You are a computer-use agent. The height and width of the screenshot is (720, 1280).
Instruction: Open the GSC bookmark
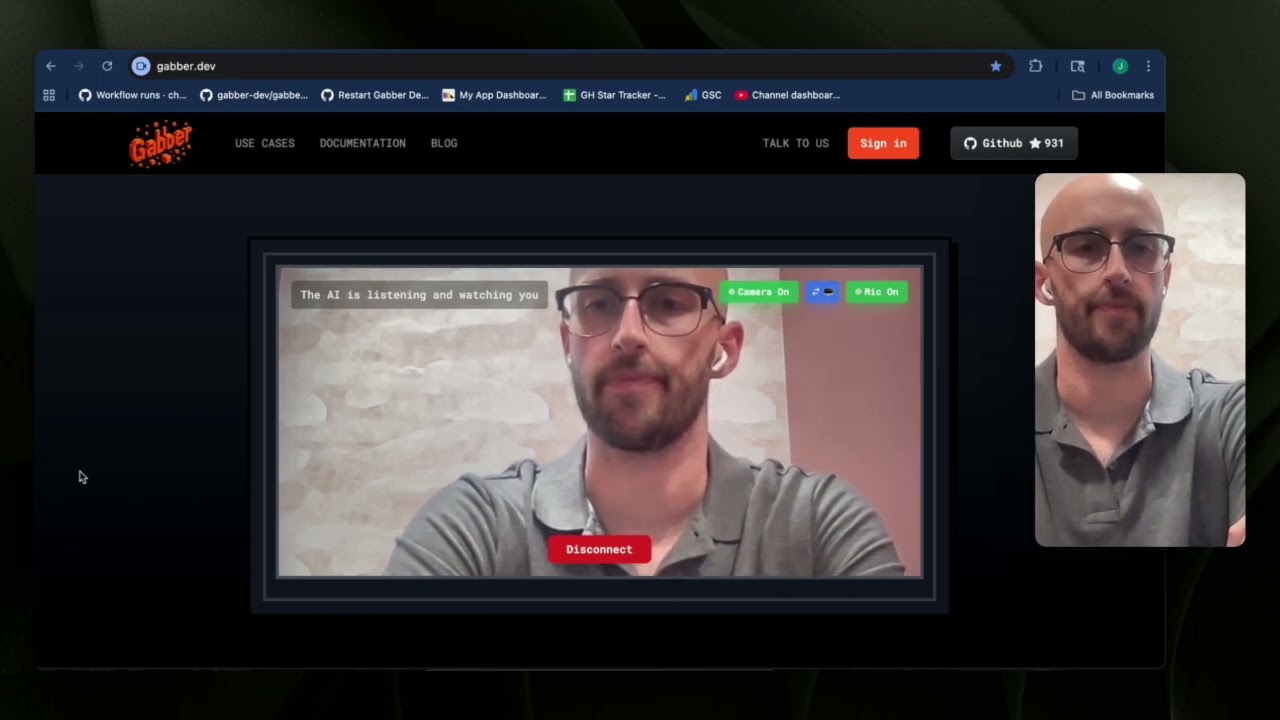[703, 95]
